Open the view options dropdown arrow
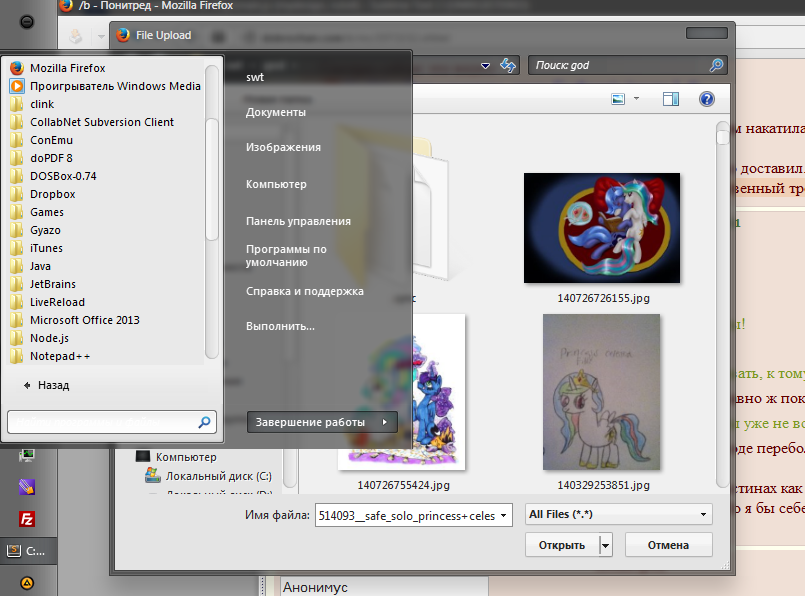 coord(637,98)
